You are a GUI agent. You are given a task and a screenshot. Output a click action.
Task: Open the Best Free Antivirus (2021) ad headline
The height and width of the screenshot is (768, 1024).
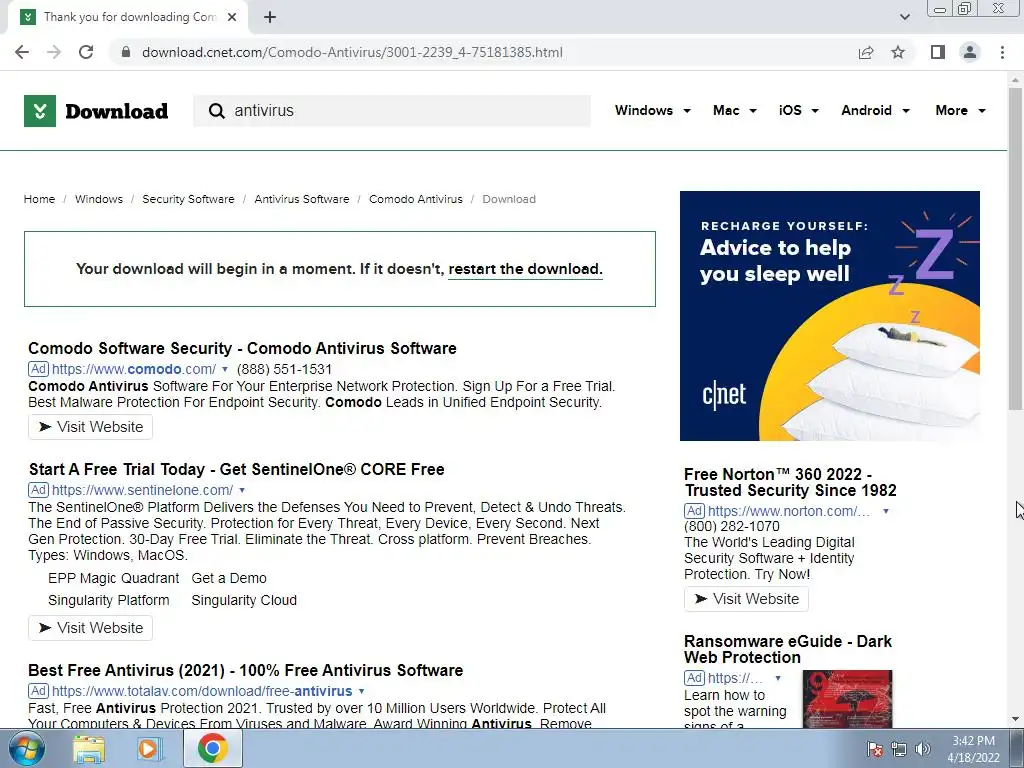[x=246, y=671]
